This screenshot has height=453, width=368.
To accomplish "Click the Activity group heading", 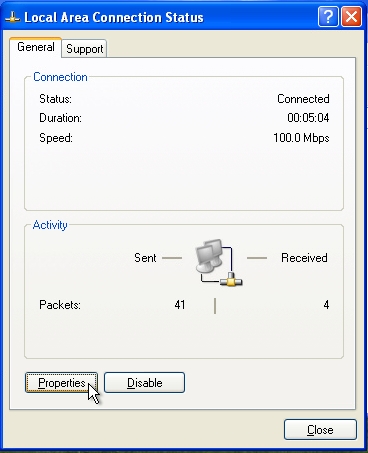I will [50, 225].
